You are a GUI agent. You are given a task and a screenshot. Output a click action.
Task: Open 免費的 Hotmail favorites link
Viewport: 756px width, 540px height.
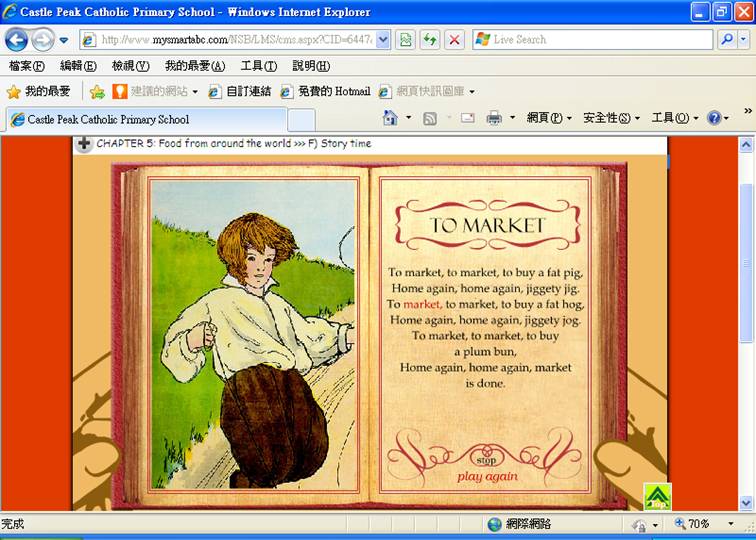click(x=325, y=91)
